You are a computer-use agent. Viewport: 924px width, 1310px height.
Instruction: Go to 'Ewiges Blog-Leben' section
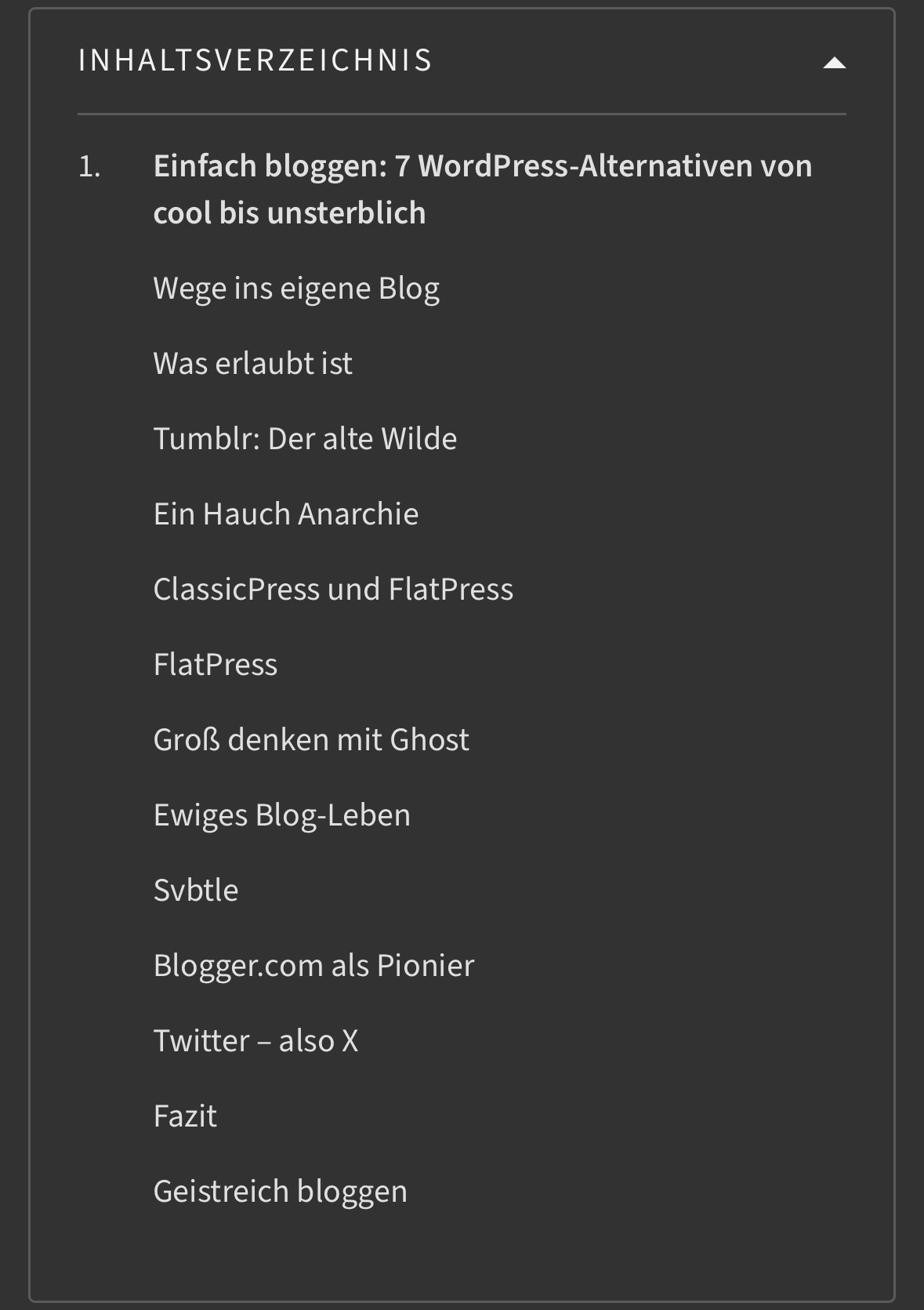(x=281, y=815)
